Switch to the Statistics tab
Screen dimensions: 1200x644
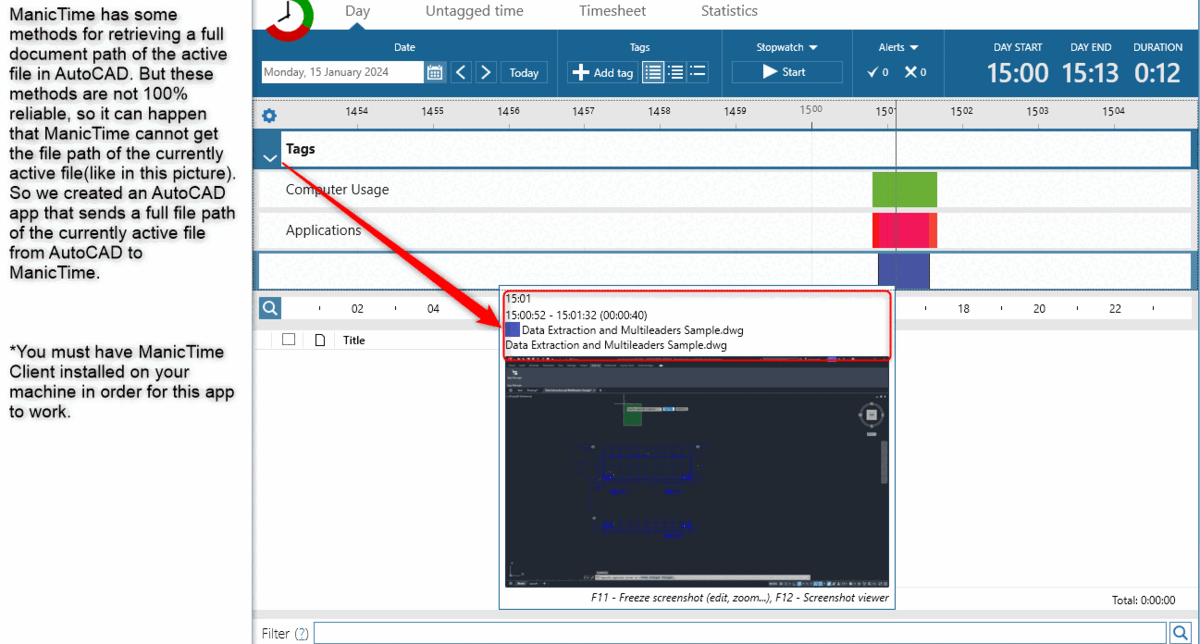pos(729,11)
